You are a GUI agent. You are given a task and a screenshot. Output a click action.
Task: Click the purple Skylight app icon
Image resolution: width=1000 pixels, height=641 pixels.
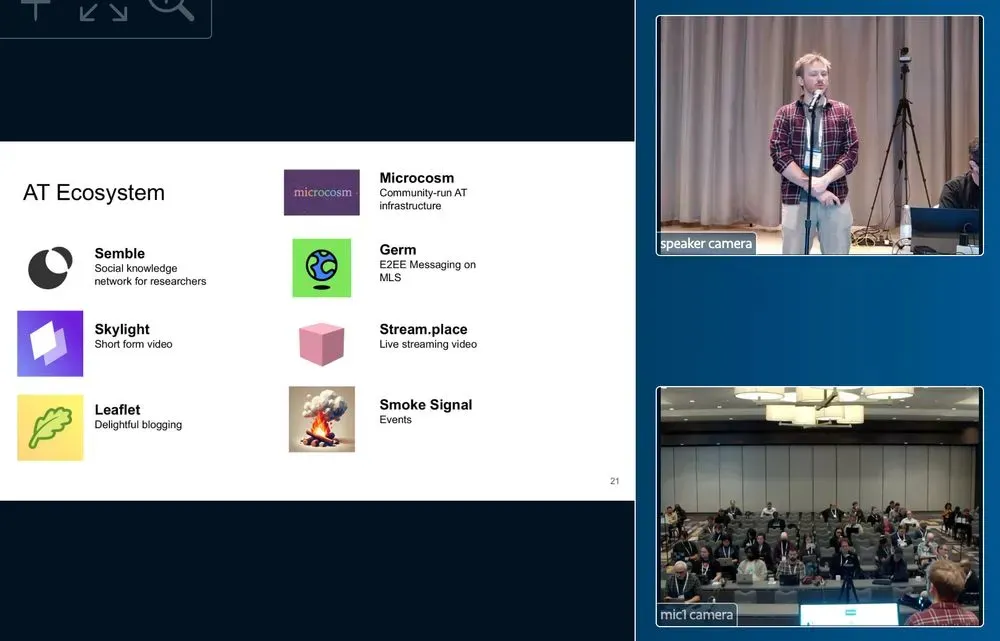(x=50, y=343)
